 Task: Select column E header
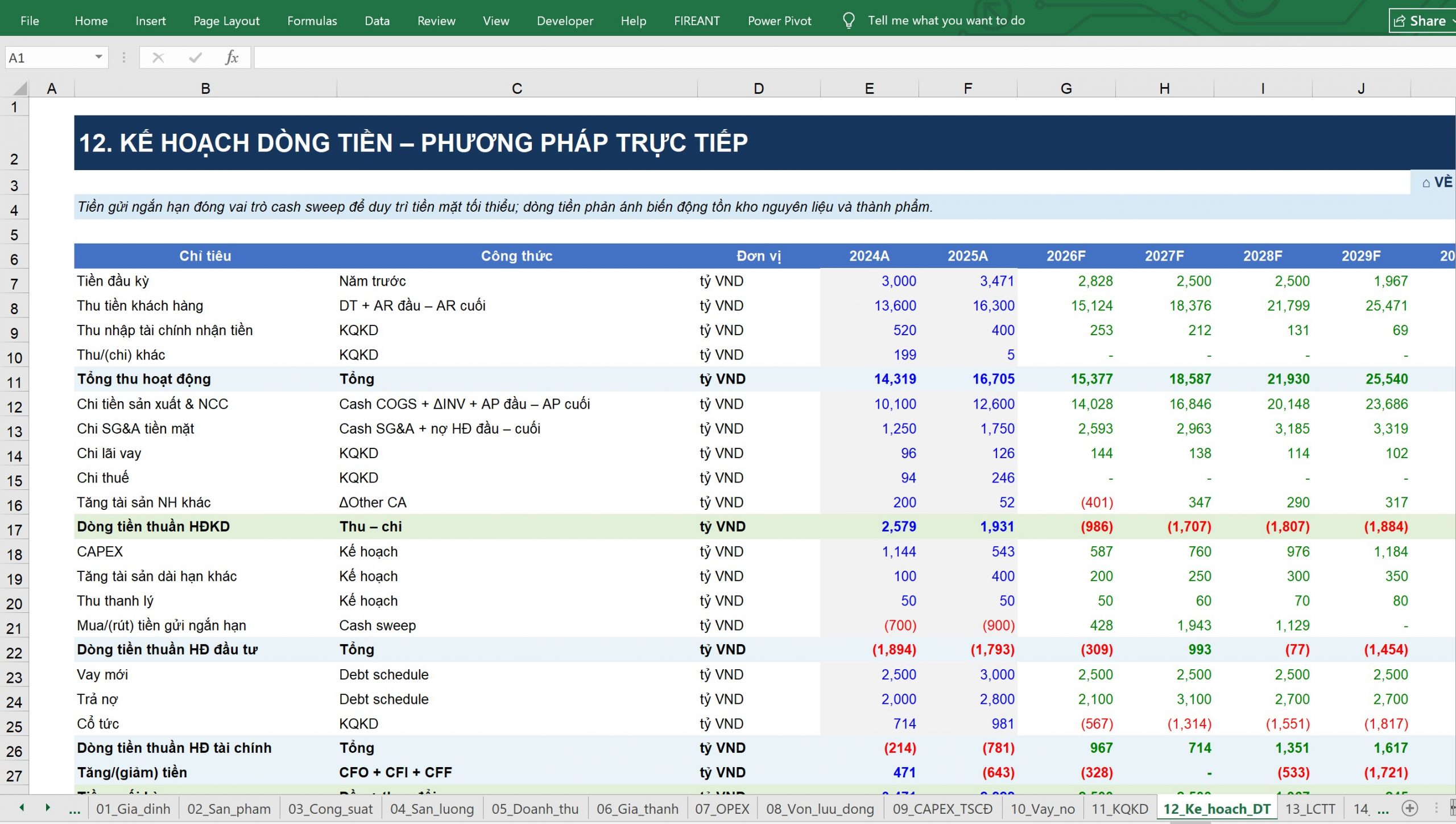(869, 88)
